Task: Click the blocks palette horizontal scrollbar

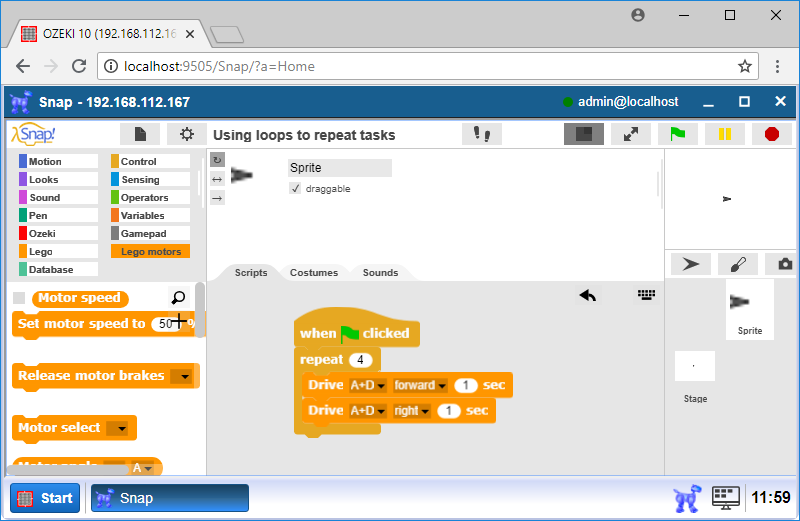Action: coord(67,469)
